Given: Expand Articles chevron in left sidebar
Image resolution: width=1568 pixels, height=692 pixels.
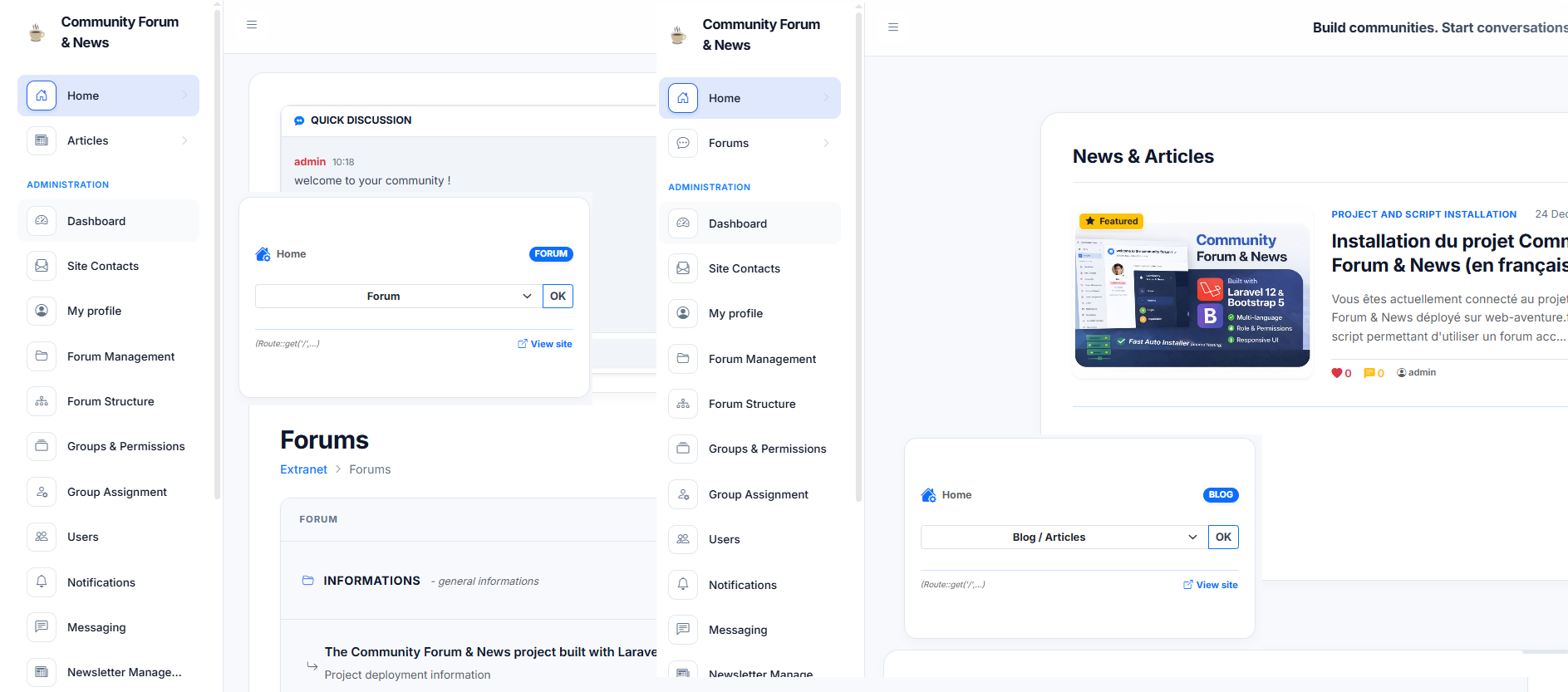Looking at the screenshot, I should tap(184, 140).
